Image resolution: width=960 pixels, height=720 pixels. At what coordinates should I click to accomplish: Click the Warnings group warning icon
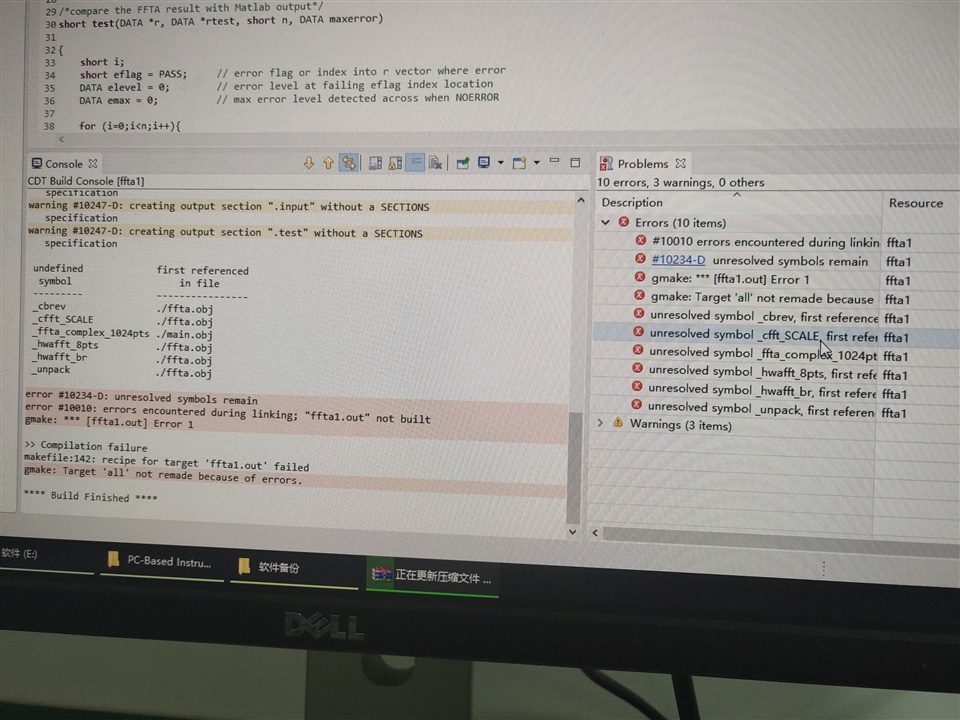click(x=618, y=423)
